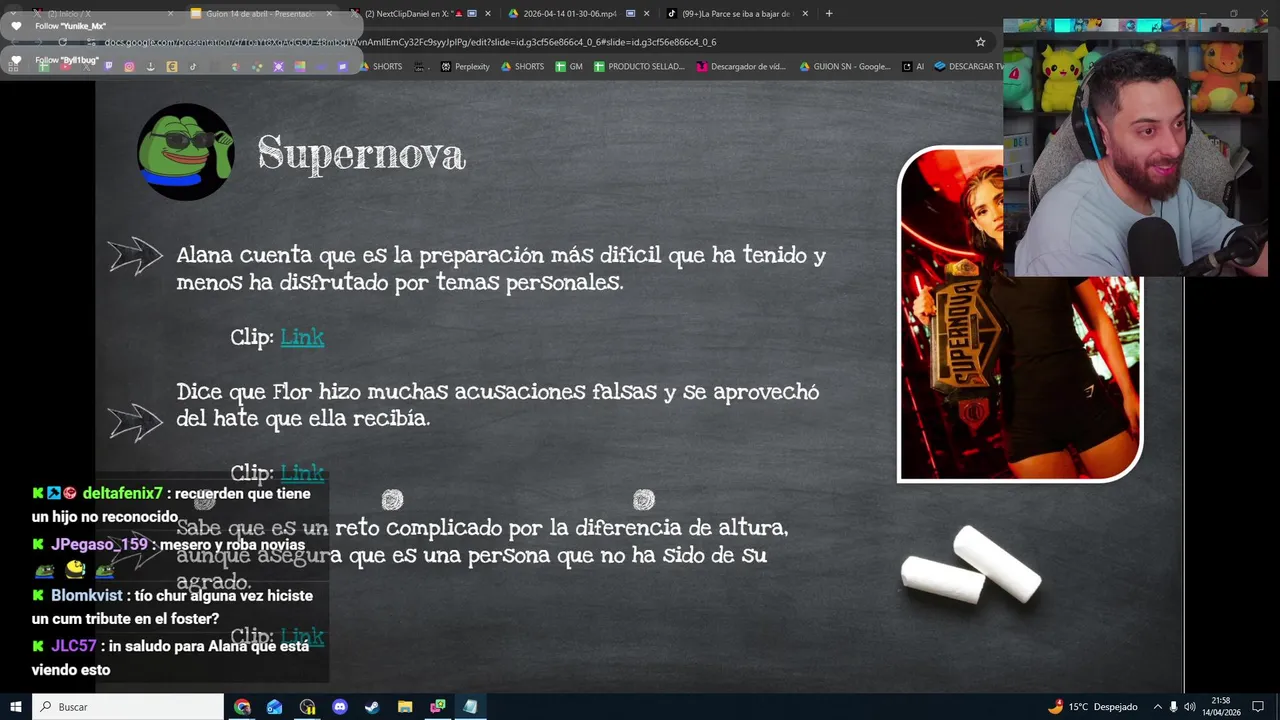Open the DESCARGAR TV bookmark
This screenshot has height=720, width=1280.
[968, 66]
